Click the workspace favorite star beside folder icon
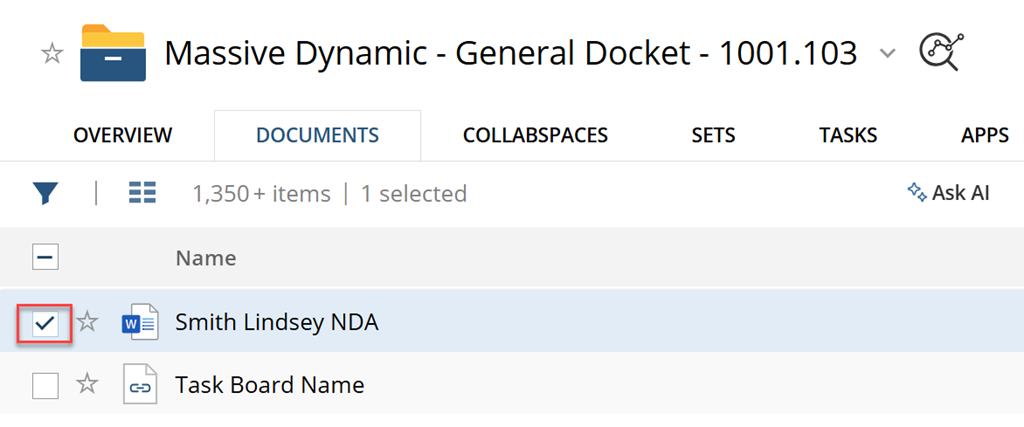Viewport: 1024px width, 427px height. pyautogui.click(x=52, y=54)
